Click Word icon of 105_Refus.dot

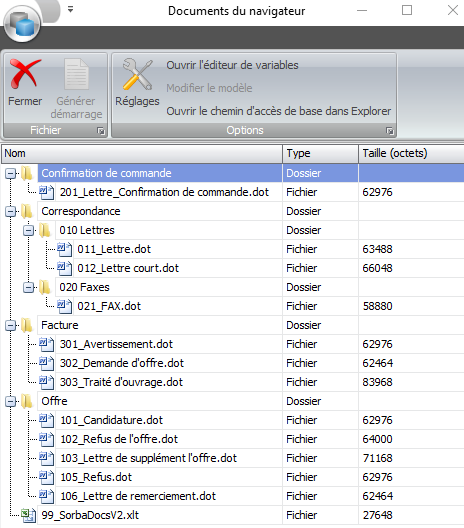[46, 477]
